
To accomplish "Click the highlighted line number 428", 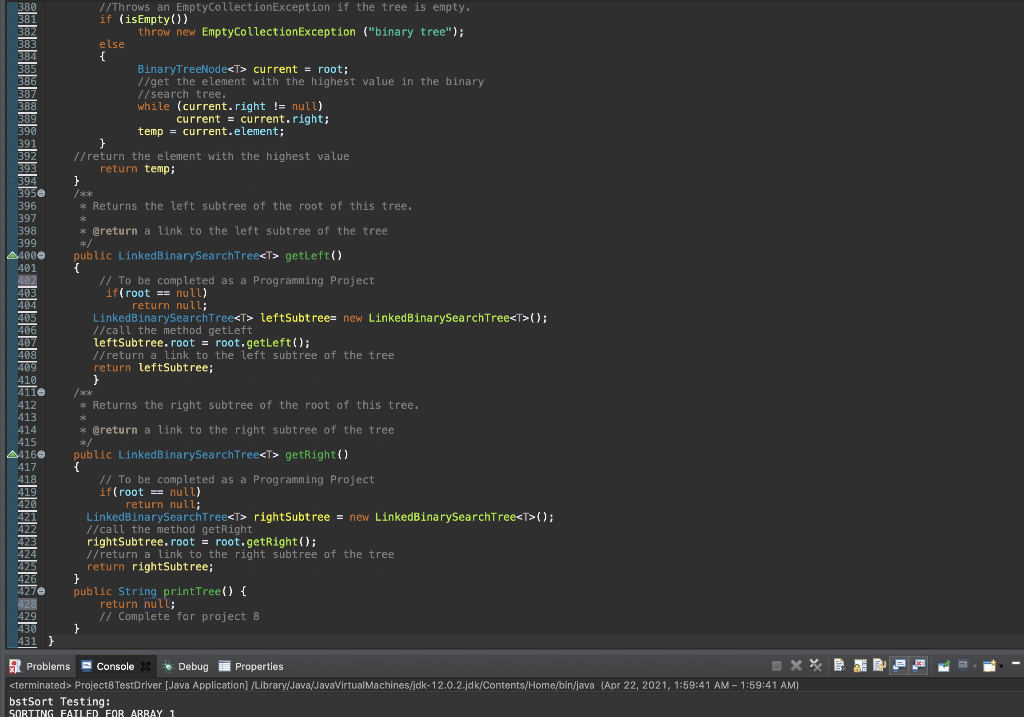I will (x=27, y=604).
